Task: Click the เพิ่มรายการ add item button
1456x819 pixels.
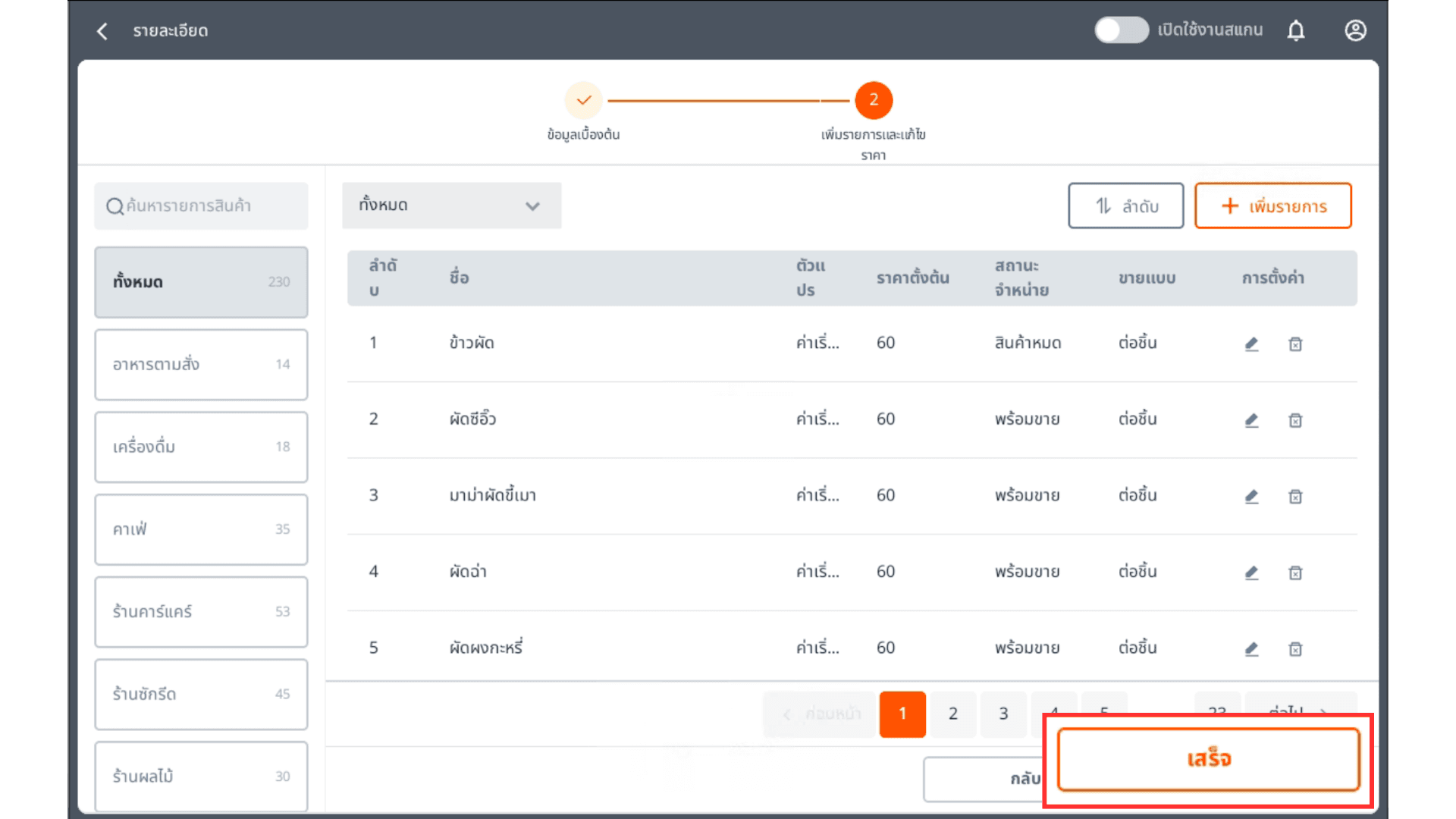Action: [1272, 206]
